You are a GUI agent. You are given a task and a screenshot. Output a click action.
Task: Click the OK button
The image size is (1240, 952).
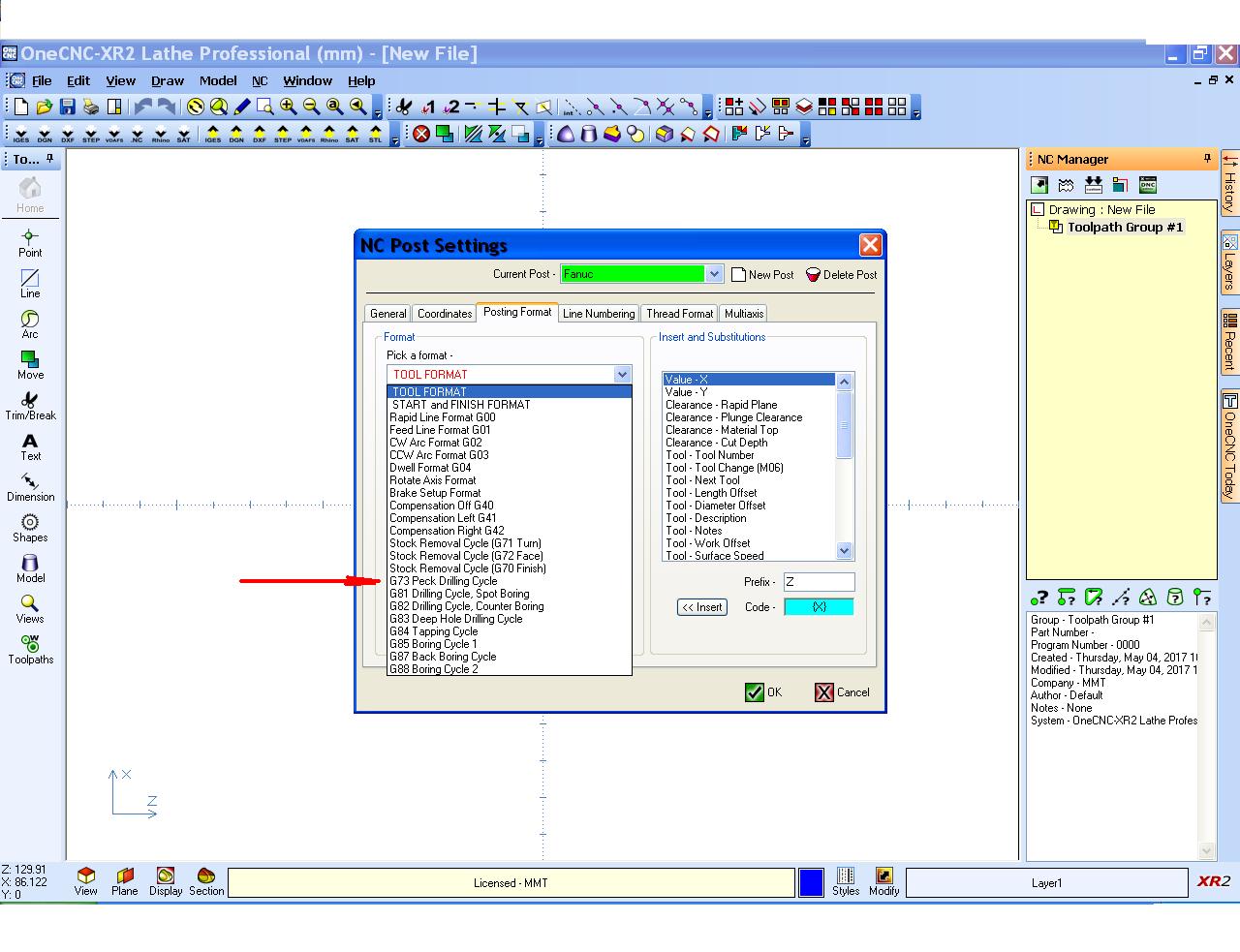[763, 692]
